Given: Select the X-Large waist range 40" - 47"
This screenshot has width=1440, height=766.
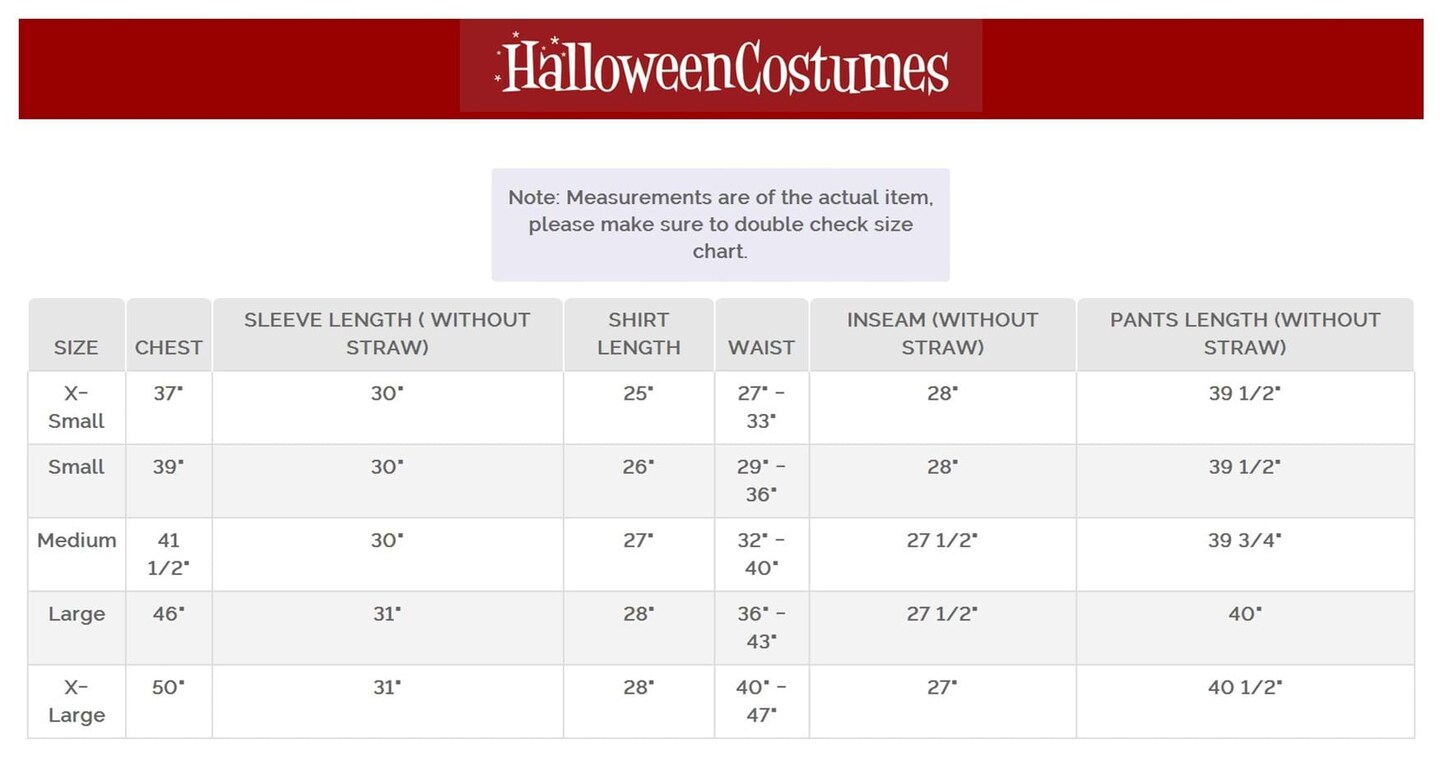Looking at the screenshot, I should [x=761, y=701].
